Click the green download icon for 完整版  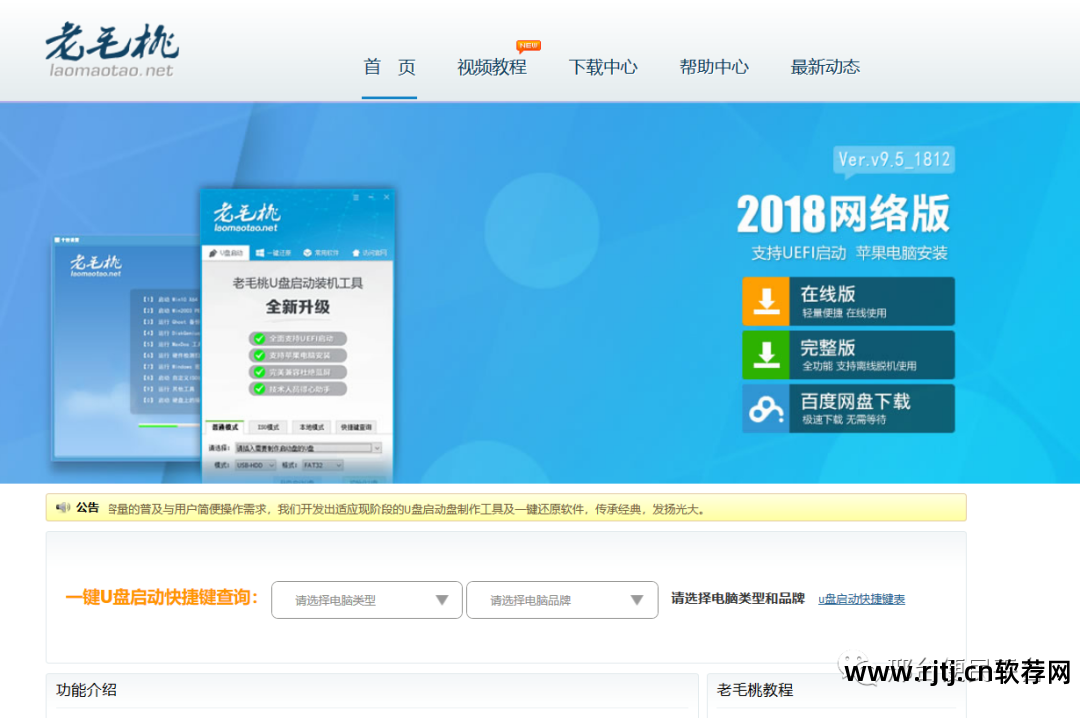click(x=766, y=355)
